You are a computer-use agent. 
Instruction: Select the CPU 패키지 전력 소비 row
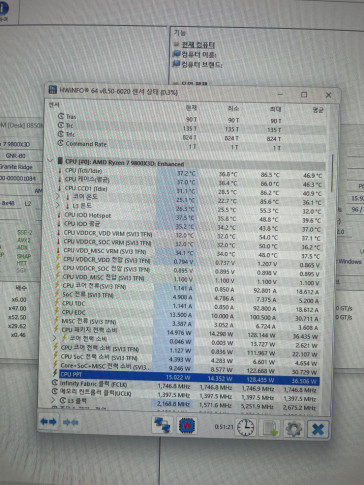click(x=187, y=333)
